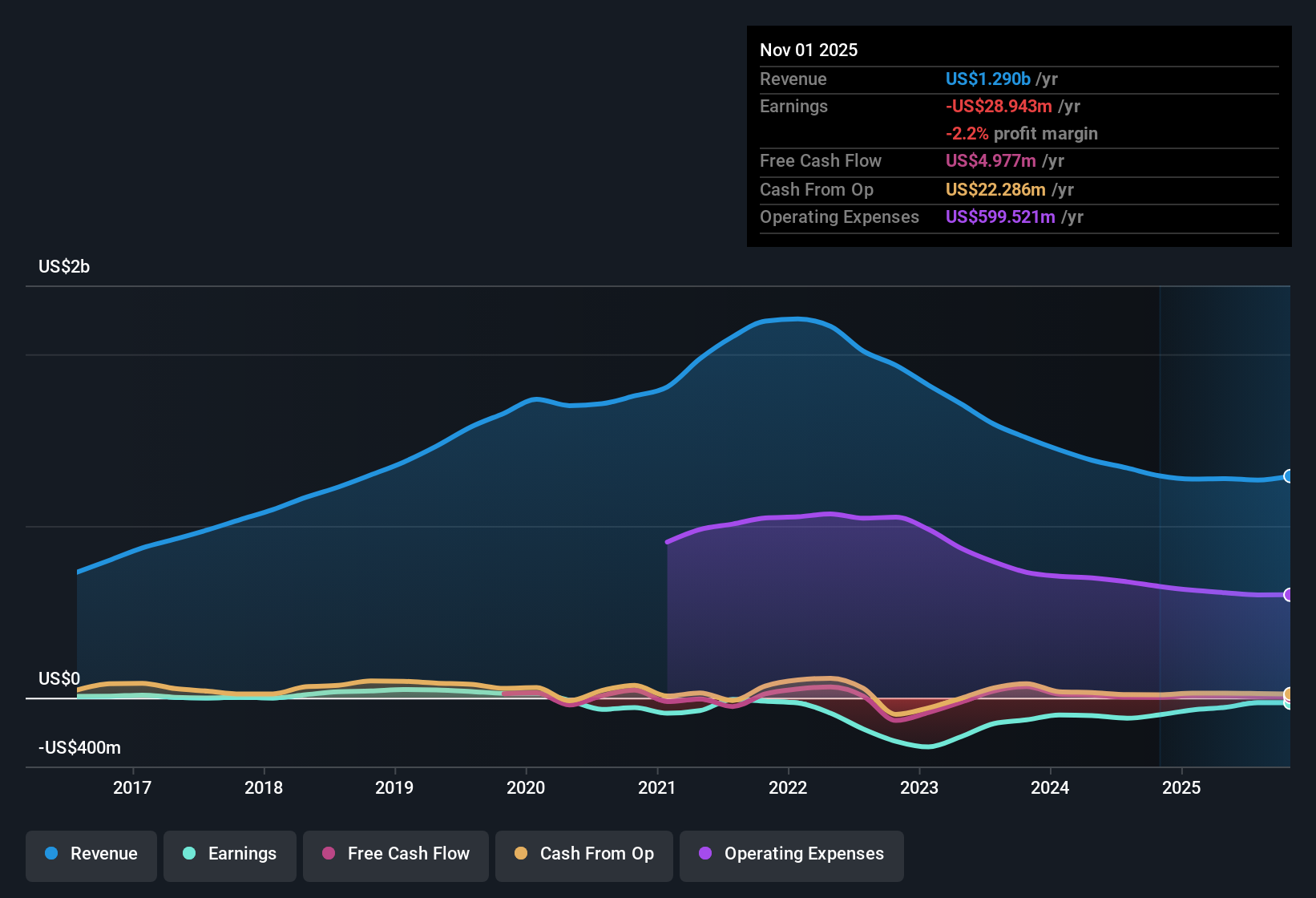
Task: Select the 2021 label on the x-axis
Action: [658, 787]
